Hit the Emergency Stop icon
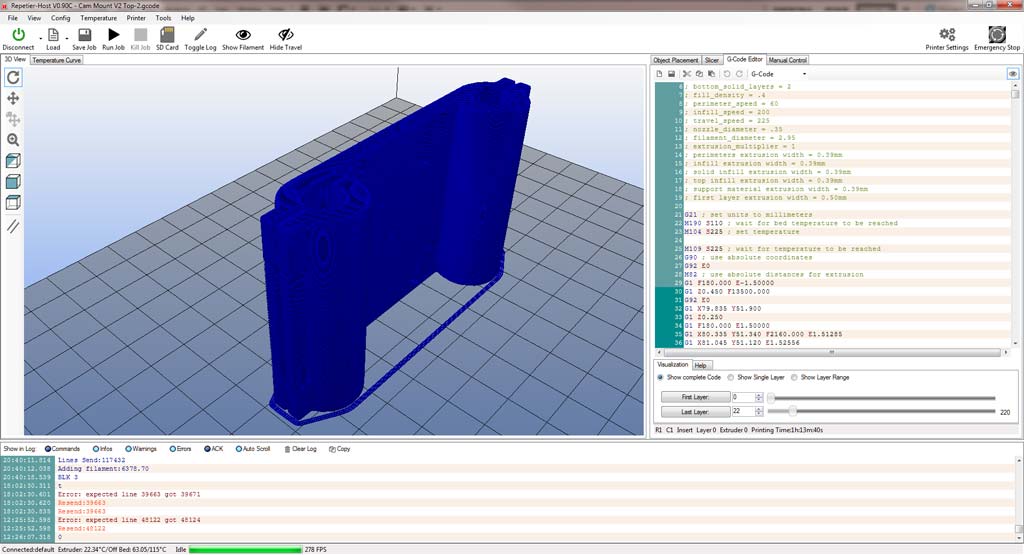The width and height of the screenshot is (1024, 555). coord(997,34)
